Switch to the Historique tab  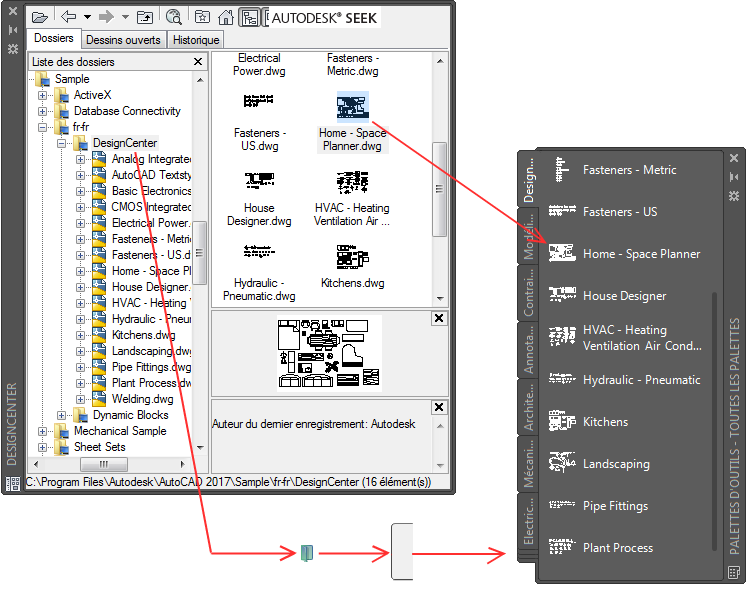[196, 40]
